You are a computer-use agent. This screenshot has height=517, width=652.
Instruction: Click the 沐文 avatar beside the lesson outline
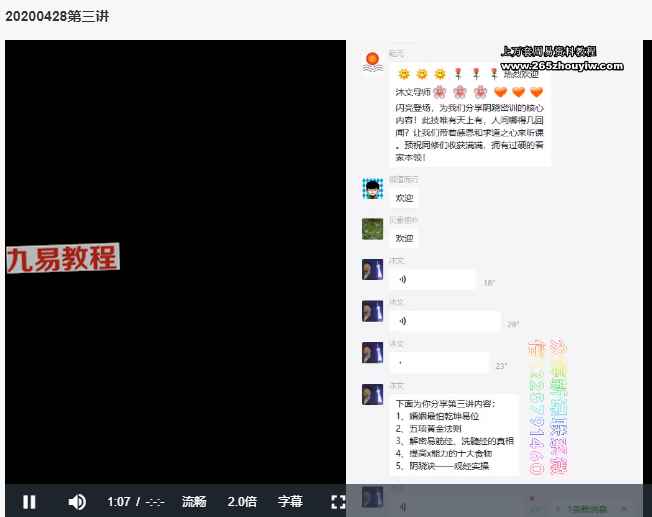pyautogui.click(x=372, y=394)
